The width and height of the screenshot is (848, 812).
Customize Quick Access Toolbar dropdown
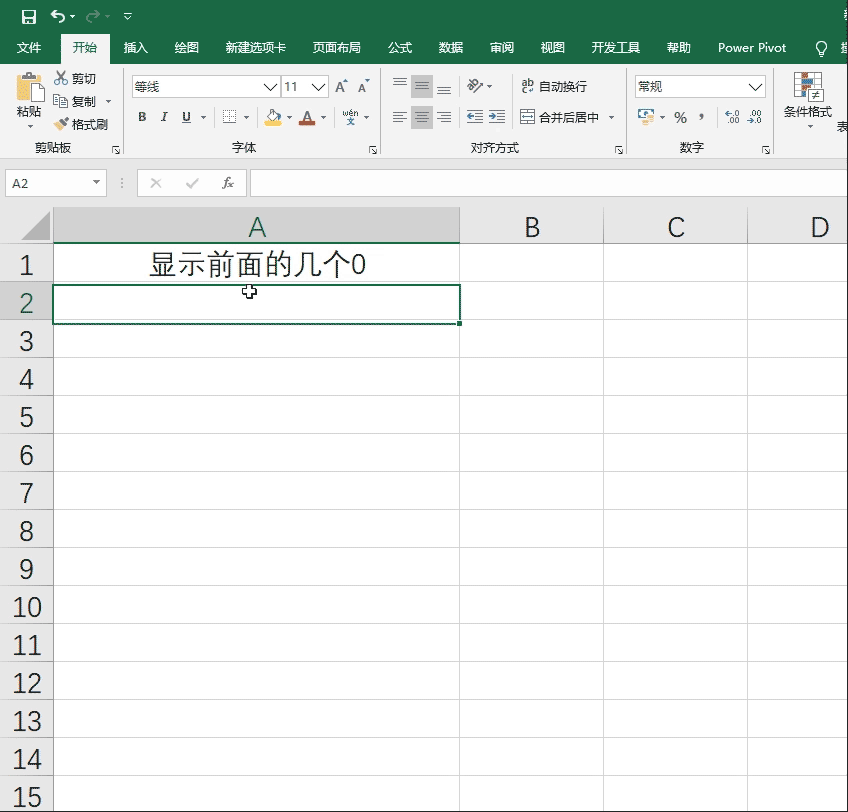128,17
